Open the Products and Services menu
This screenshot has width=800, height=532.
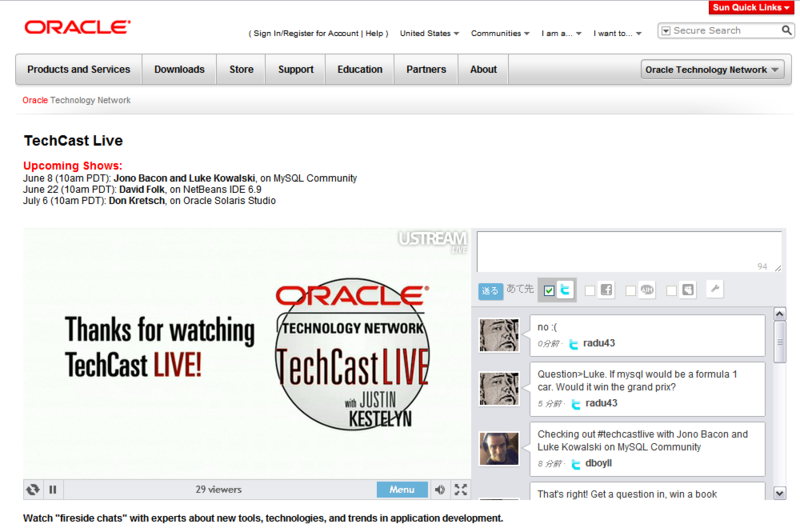[79, 69]
